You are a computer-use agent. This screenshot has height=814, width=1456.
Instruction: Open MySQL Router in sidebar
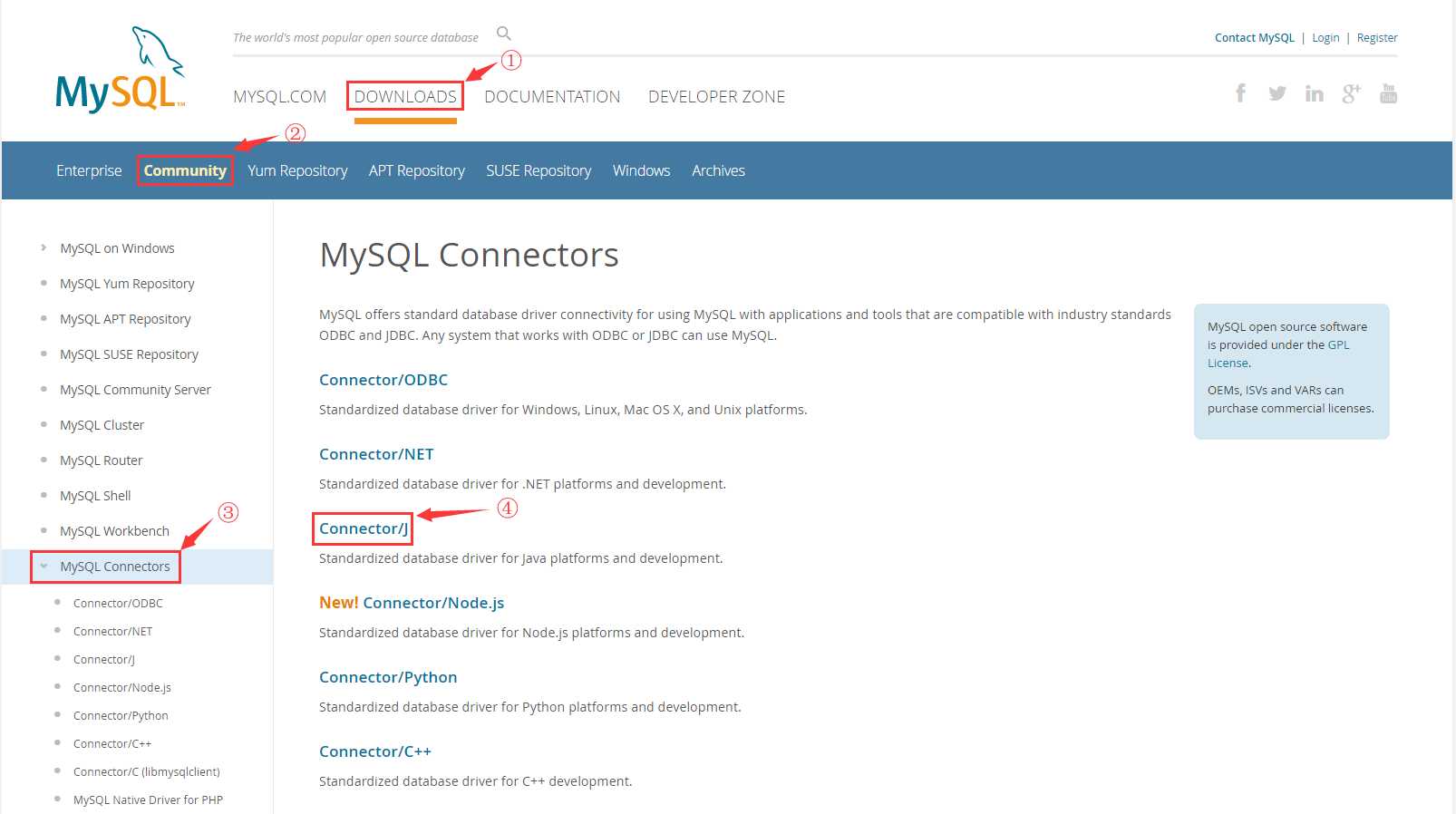[x=101, y=460]
